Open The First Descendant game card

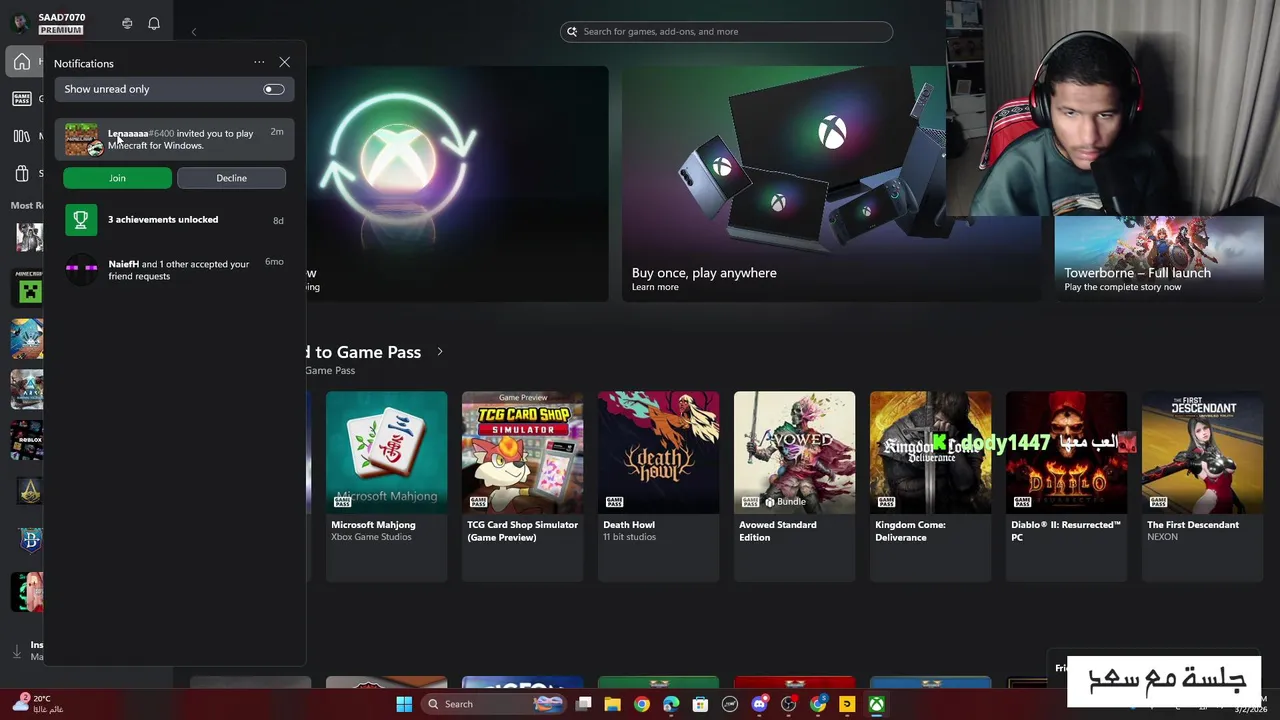pos(1202,486)
